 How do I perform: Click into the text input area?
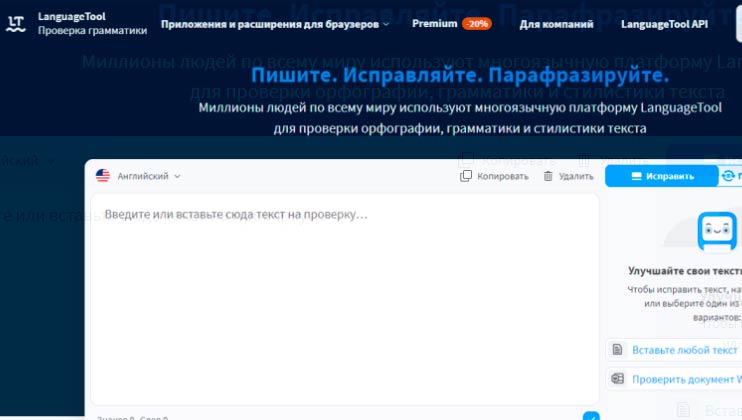click(344, 300)
